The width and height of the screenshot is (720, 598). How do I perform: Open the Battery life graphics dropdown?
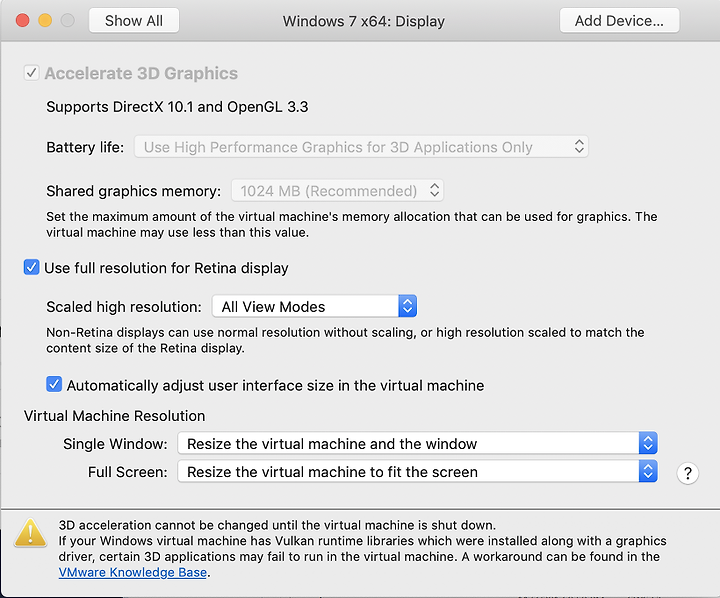(361, 147)
